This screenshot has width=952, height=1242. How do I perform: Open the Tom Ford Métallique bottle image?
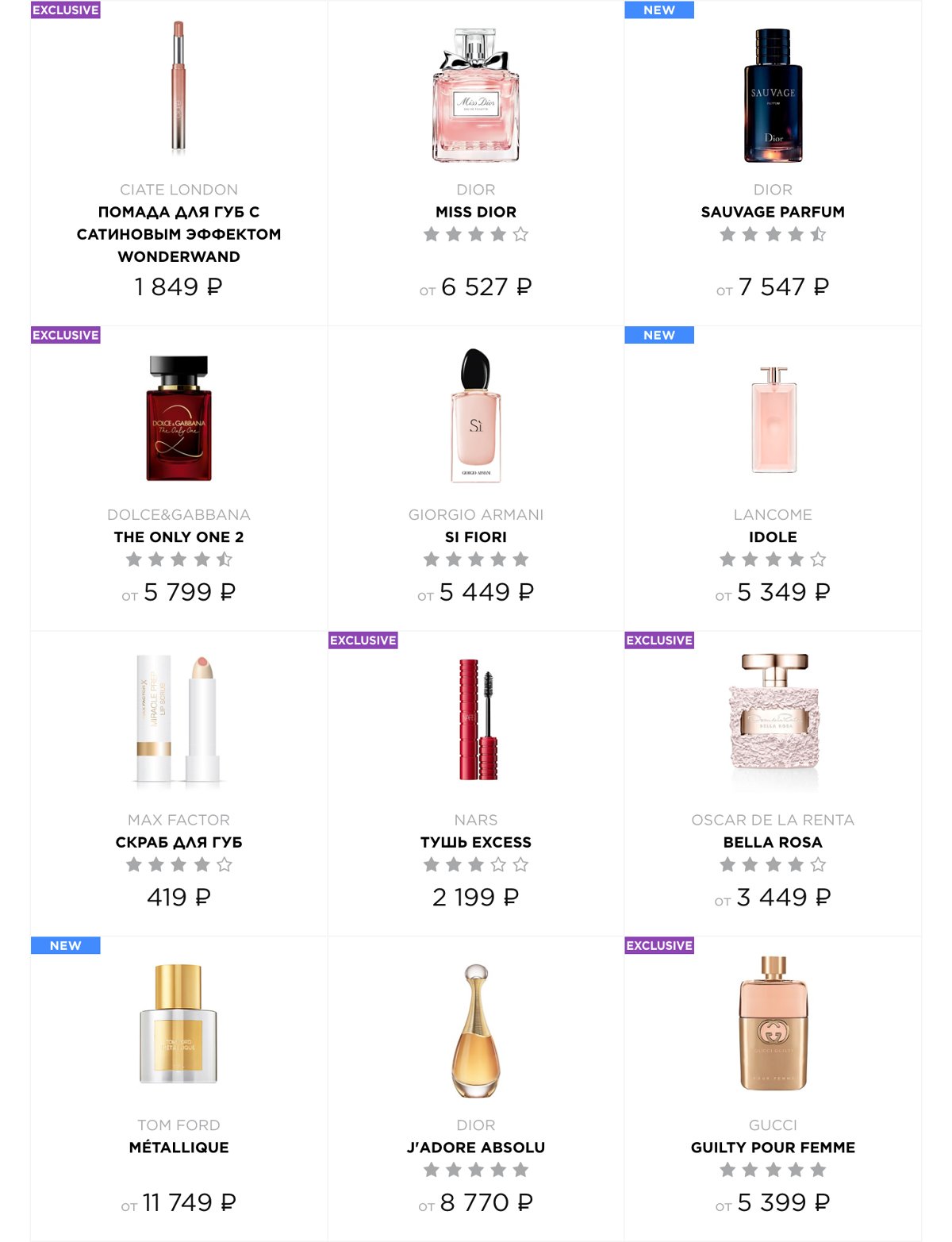pyautogui.click(x=178, y=1024)
